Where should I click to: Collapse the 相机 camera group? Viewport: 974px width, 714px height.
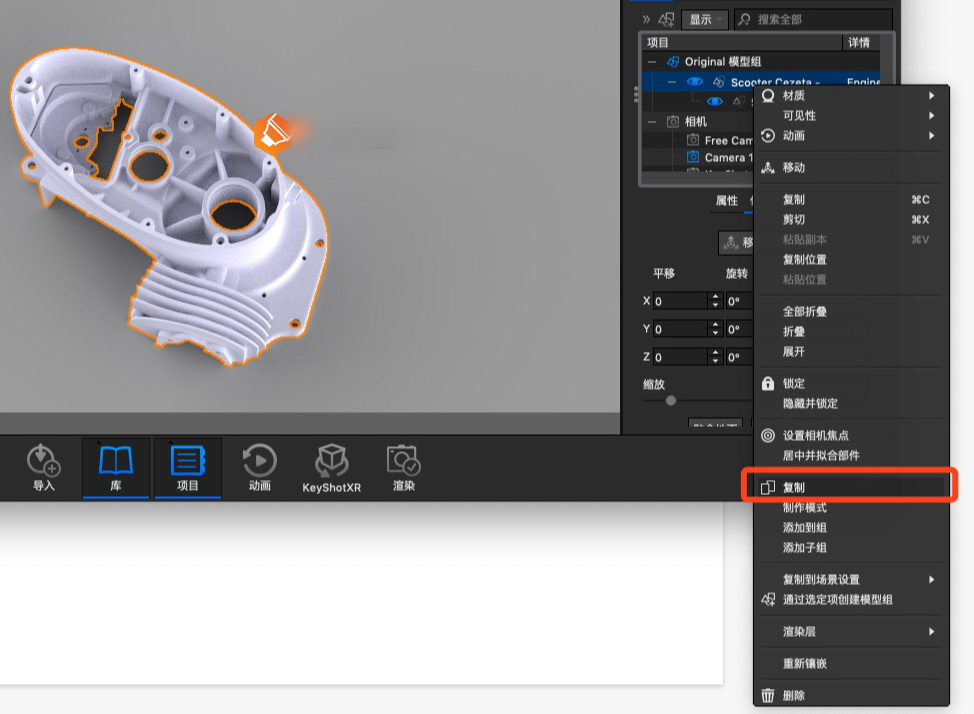click(652, 121)
